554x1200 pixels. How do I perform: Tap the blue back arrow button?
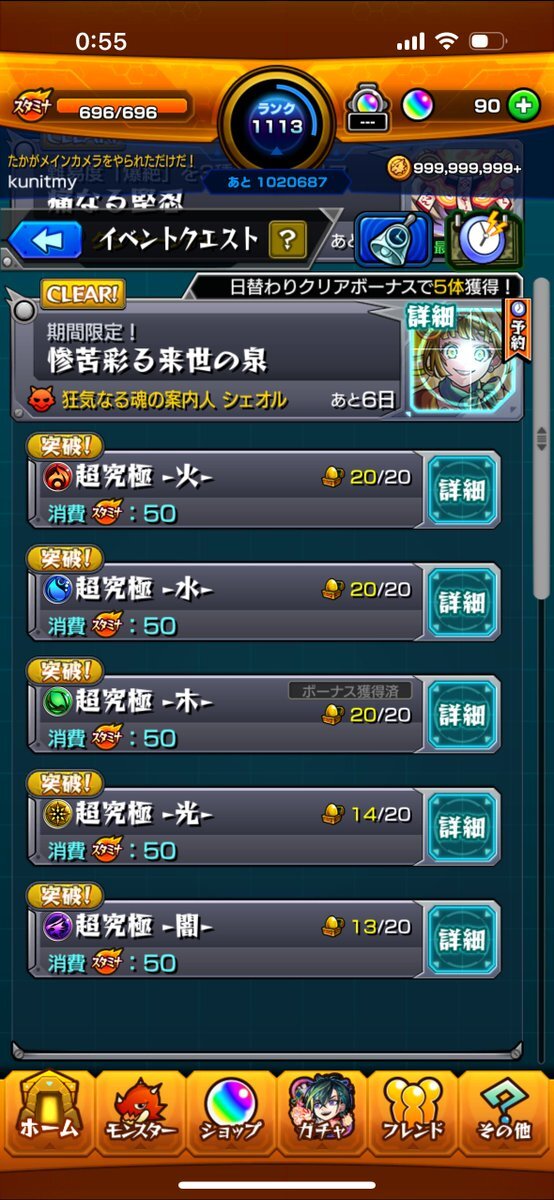45,240
